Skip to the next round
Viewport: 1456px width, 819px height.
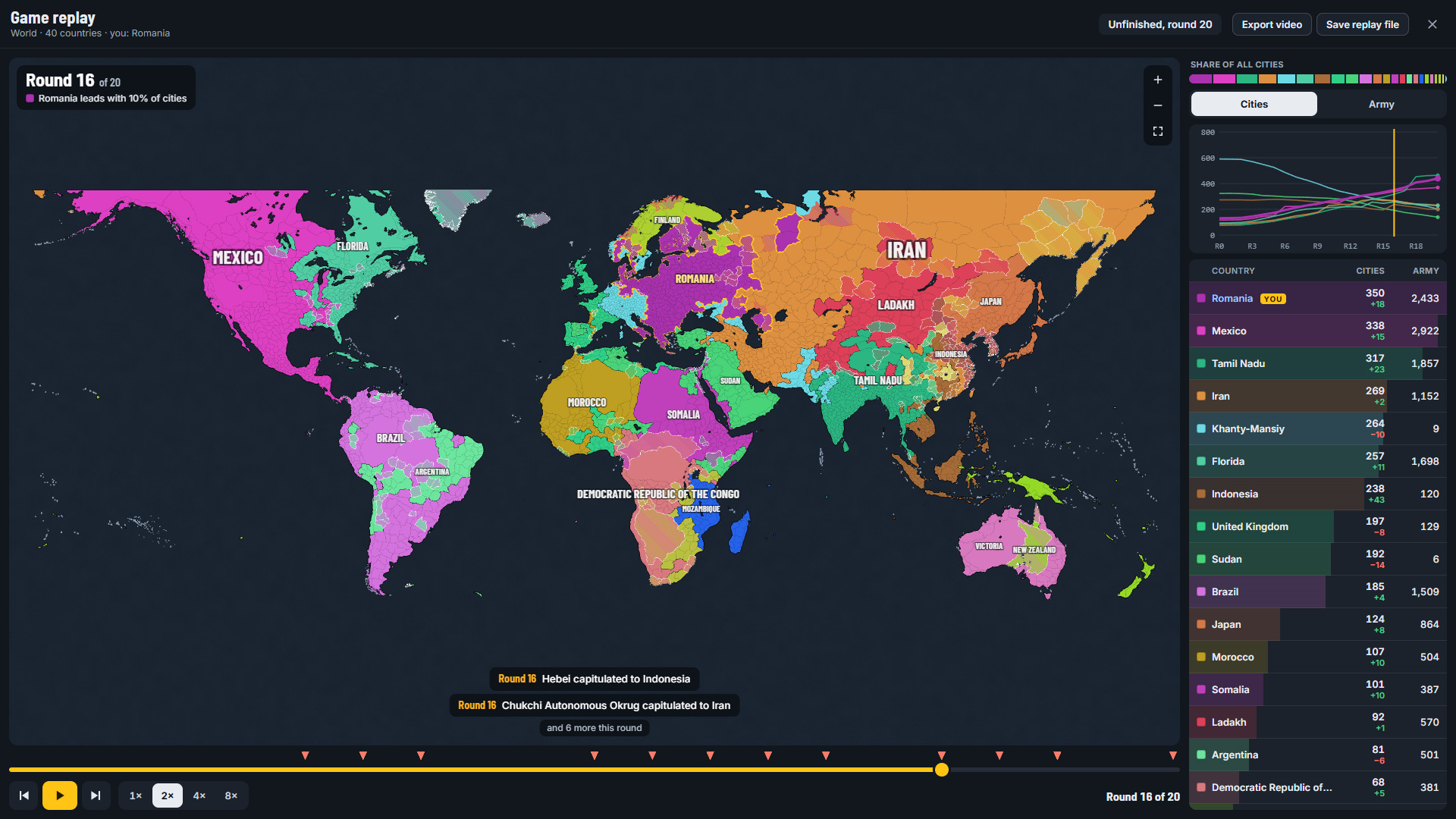tap(96, 795)
